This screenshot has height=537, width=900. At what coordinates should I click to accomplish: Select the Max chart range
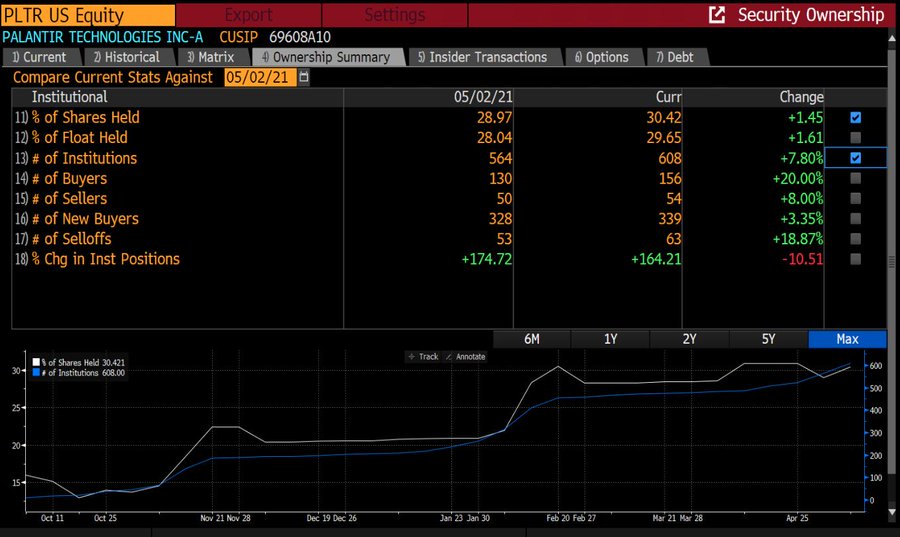pos(847,339)
